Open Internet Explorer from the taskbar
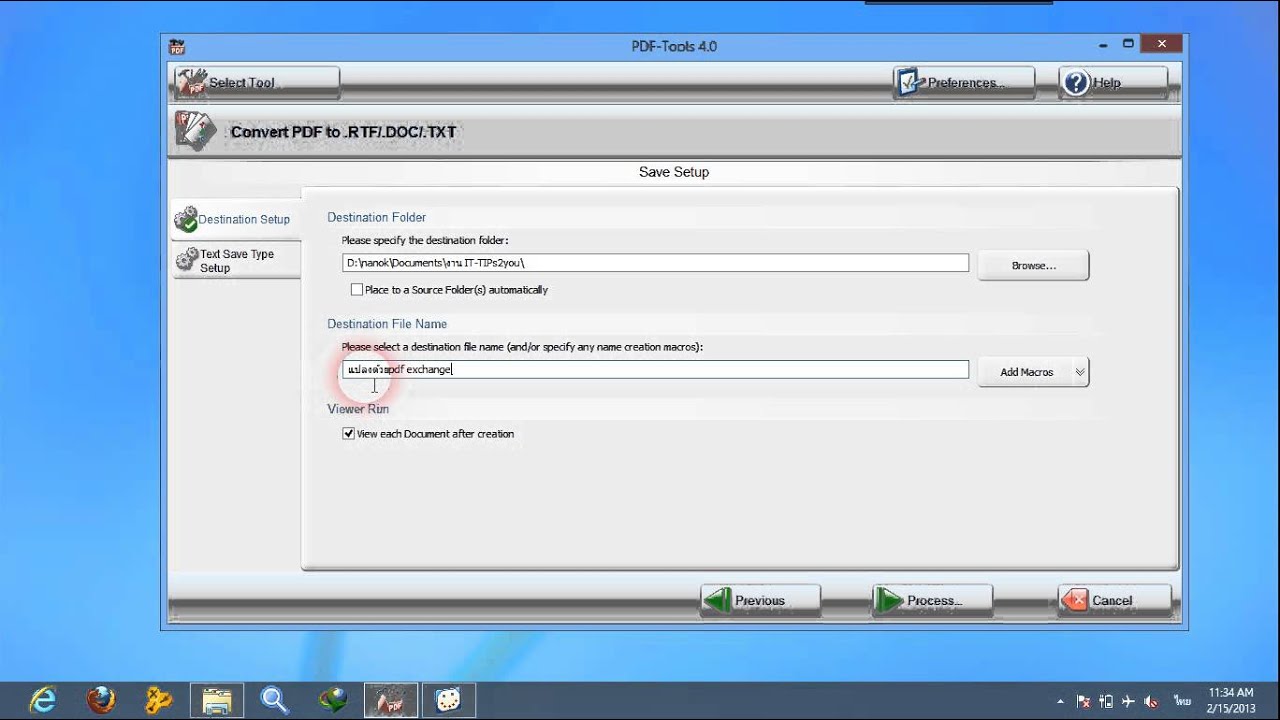 (43, 700)
